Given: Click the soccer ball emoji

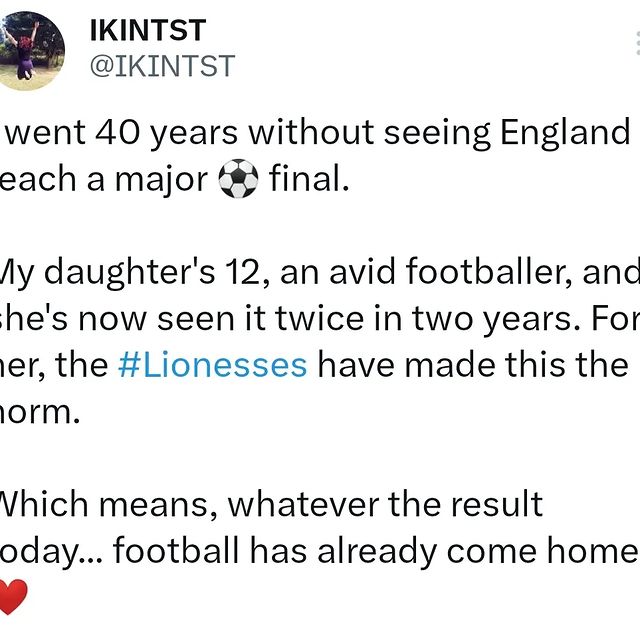Looking at the screenshot, I should [x=238, y=178].
